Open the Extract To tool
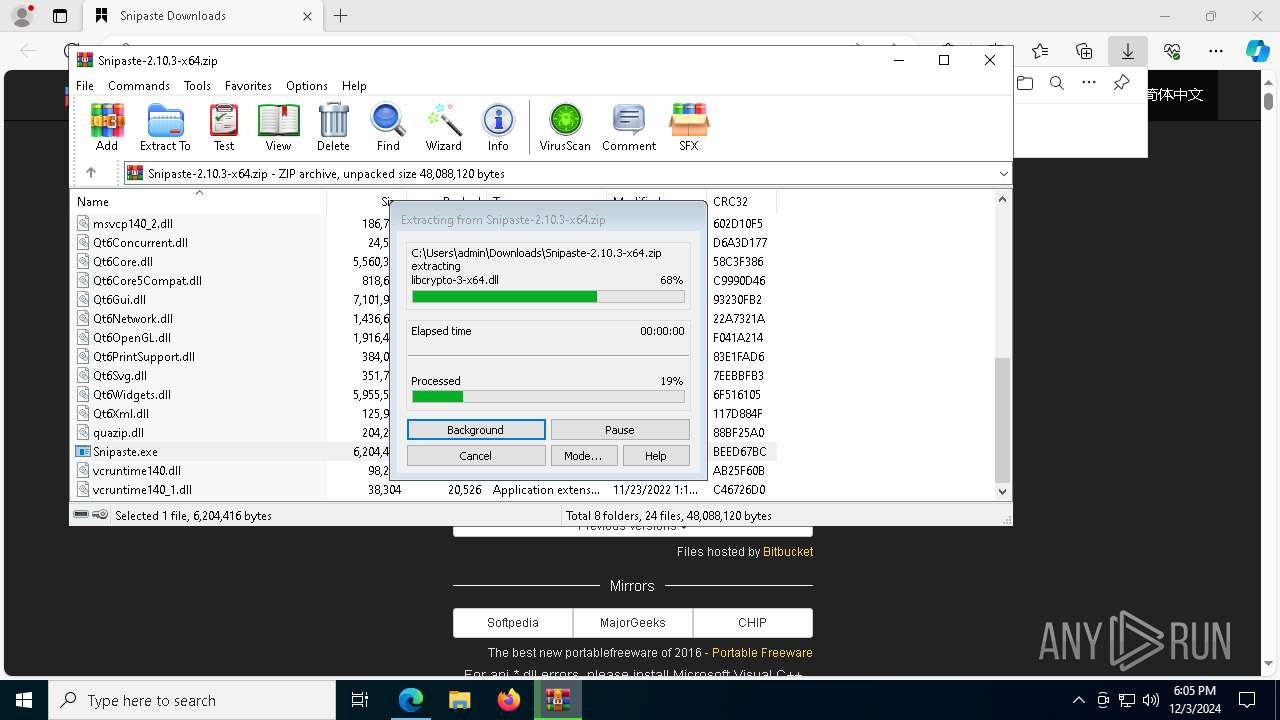Image resolution: width=1280 pixels, height=720 pixels. point(165,127)
